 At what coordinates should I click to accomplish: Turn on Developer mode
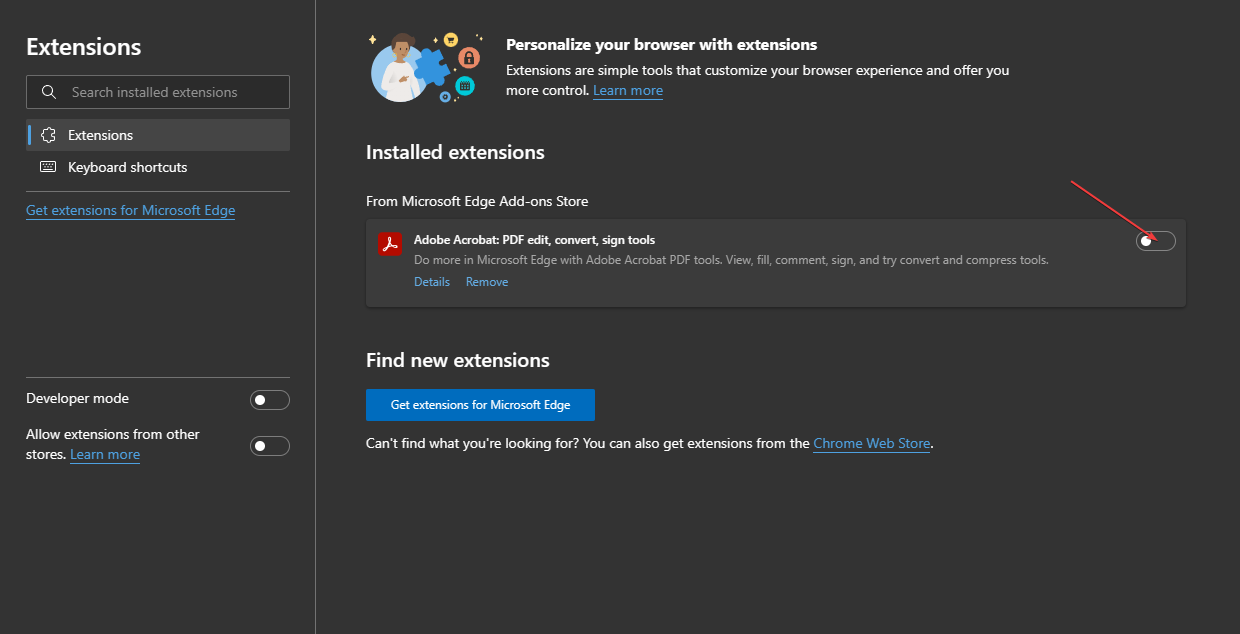click(269, 400)
